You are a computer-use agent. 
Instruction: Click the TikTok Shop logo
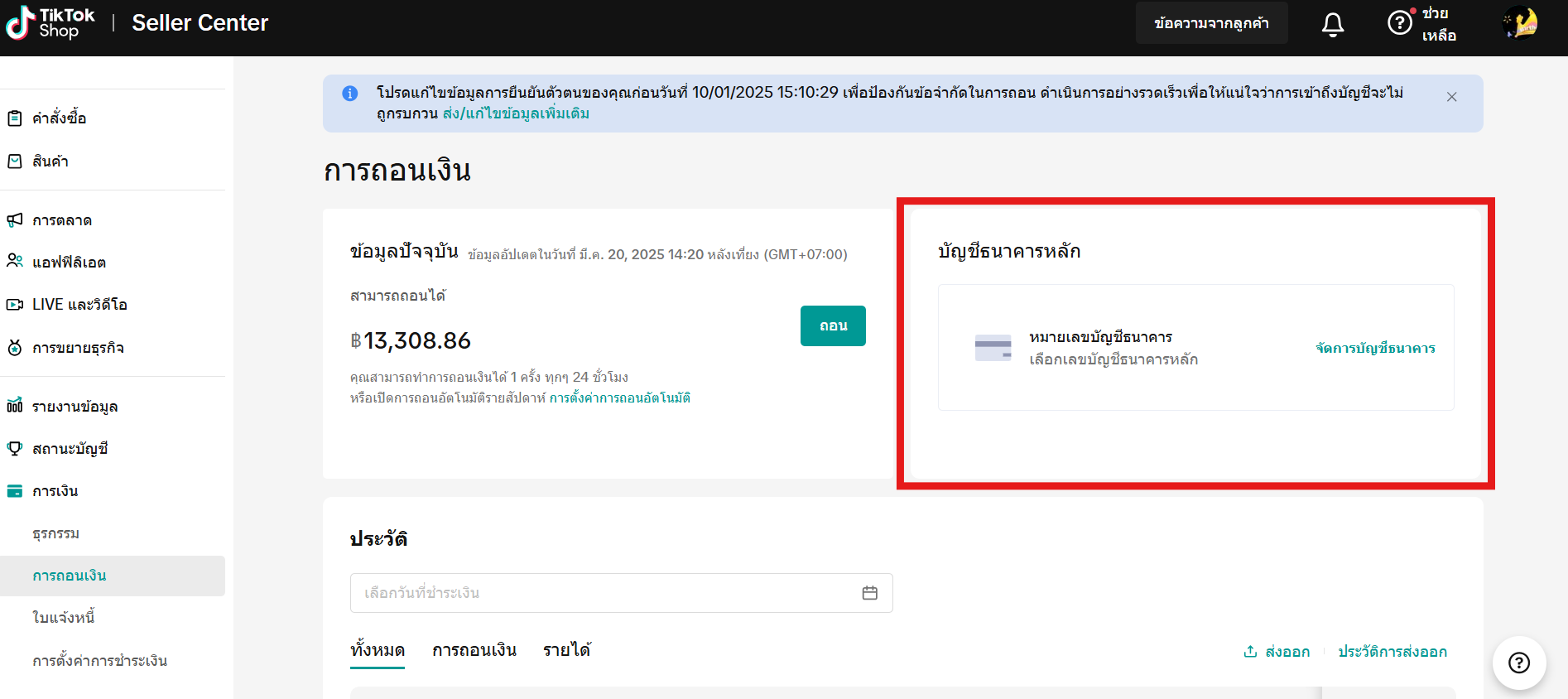[x=50, y=23]
